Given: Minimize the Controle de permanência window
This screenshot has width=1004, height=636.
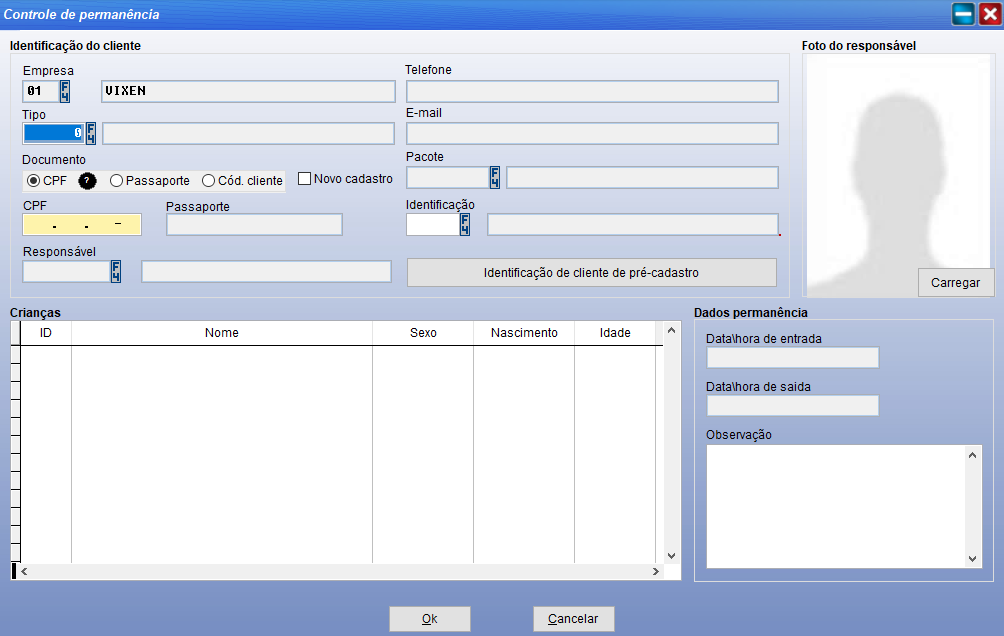Looking at the screenshot, I should point(963,14).
